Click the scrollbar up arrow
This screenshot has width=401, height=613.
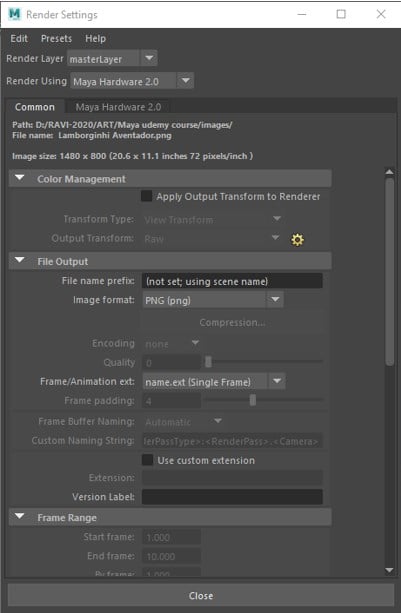pos(389,172)
